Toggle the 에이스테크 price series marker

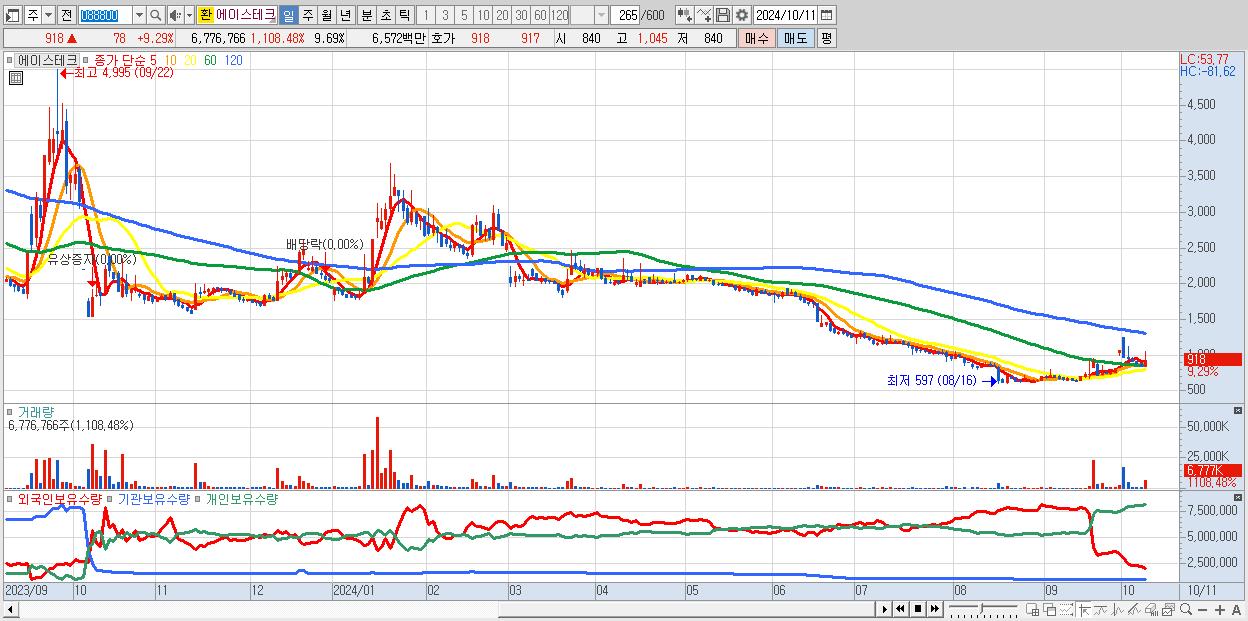pos(11,60)
